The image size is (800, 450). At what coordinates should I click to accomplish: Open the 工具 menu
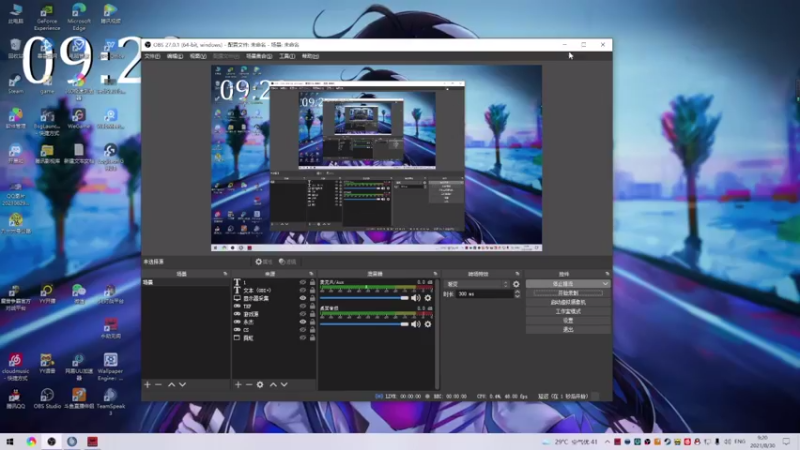click(x=287, y=56)
